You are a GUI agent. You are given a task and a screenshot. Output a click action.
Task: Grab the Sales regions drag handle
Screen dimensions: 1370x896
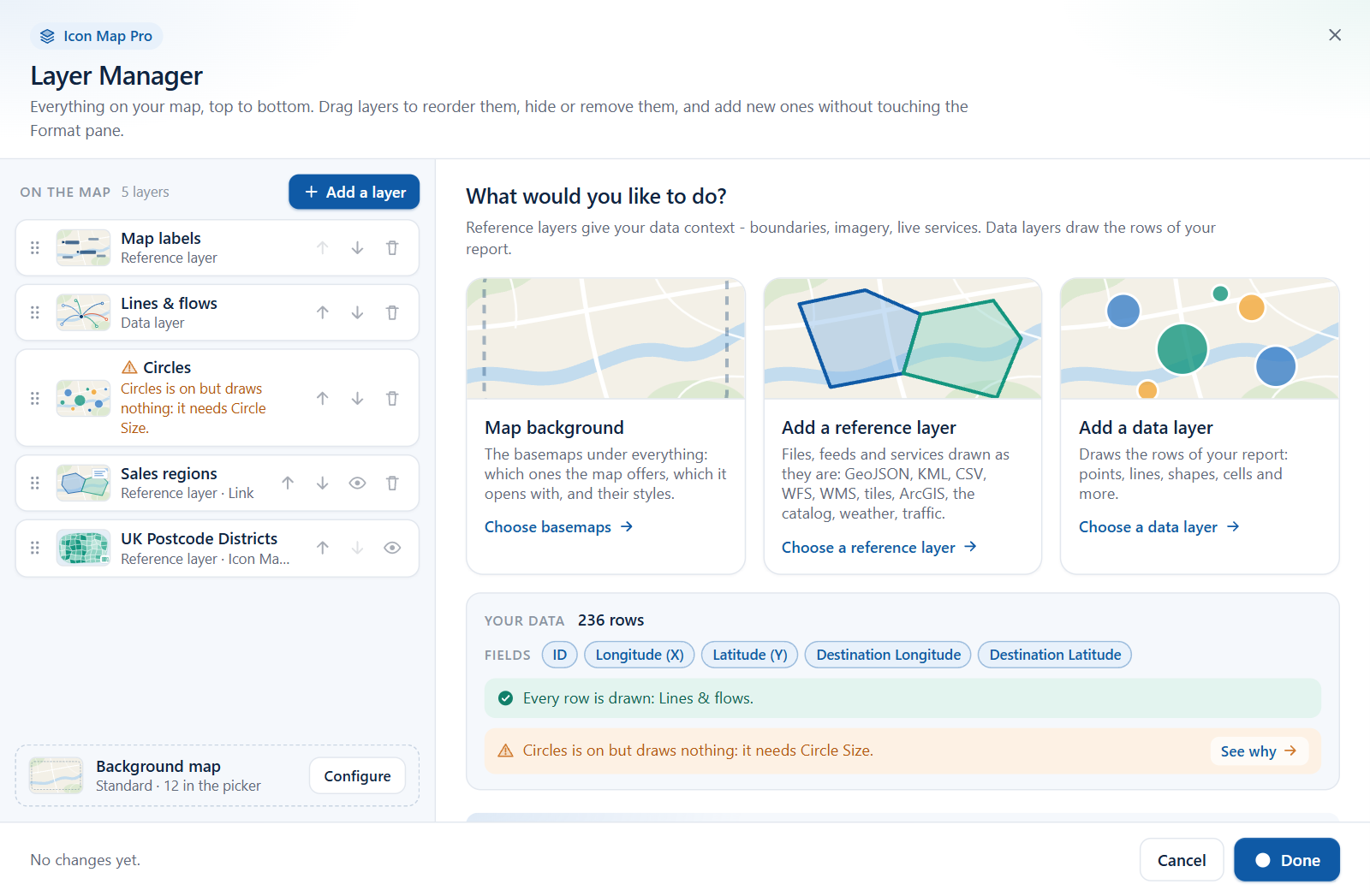35,484
